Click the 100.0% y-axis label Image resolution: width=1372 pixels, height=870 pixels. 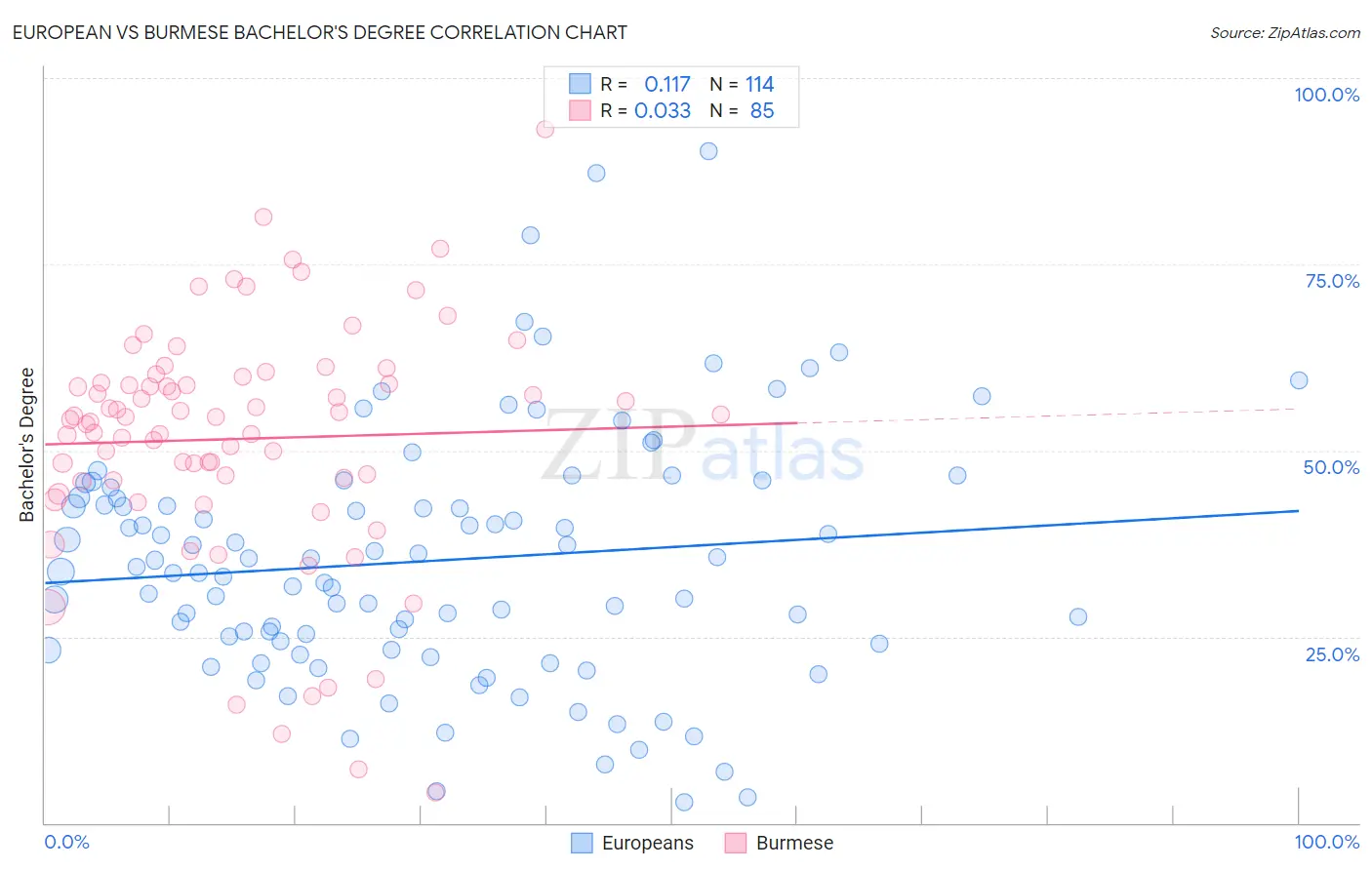pyautogui.click(x=1327, y=95)
